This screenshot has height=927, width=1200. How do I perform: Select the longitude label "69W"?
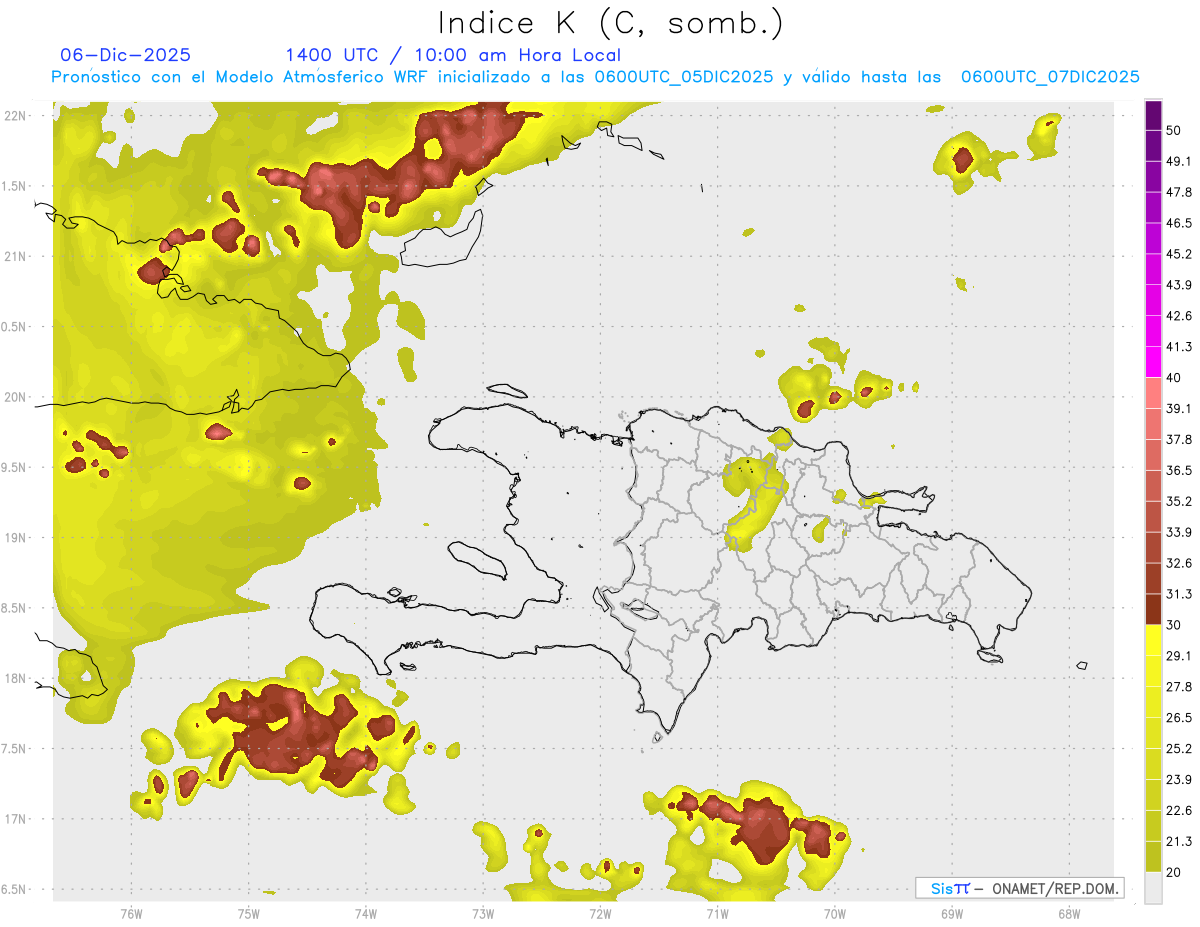click(x=951, y=913)
